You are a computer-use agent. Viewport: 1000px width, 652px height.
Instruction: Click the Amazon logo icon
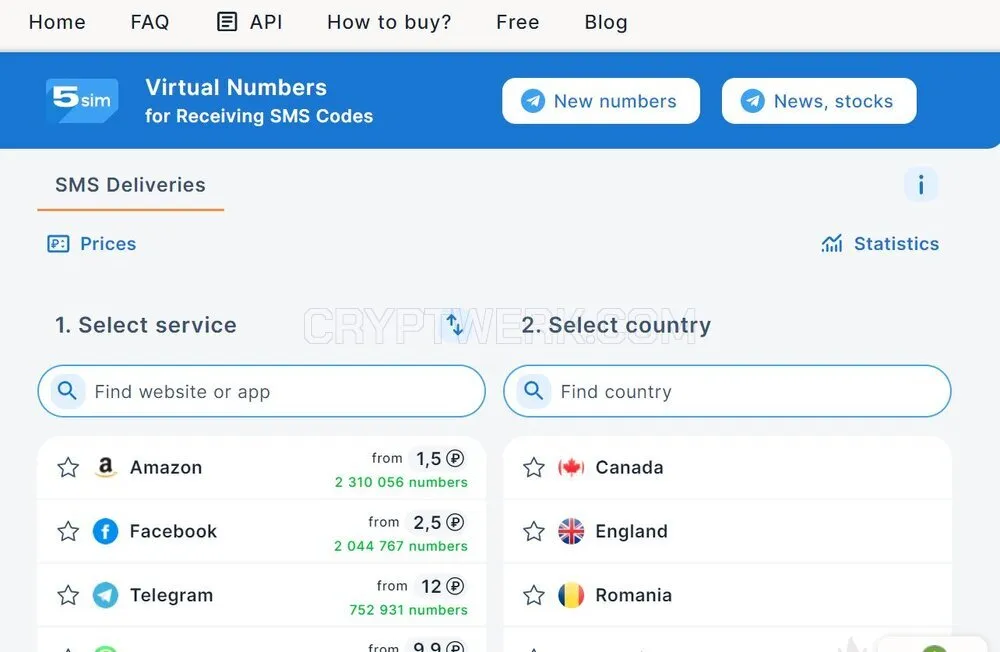106,467
